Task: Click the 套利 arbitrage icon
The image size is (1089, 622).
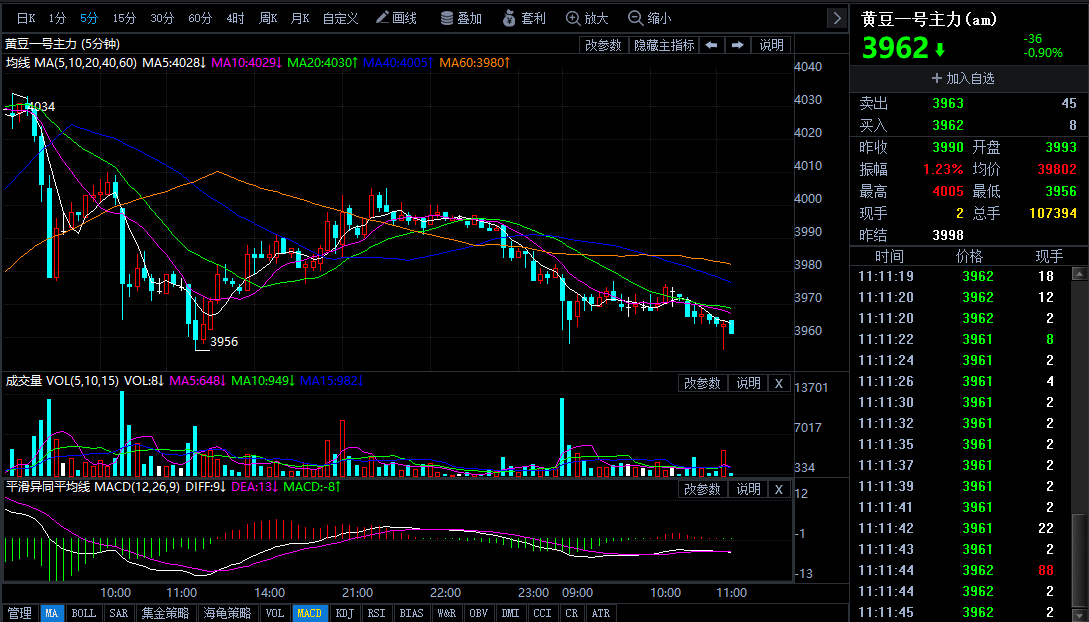Action: pyautogui.click(x=524, y=18)
